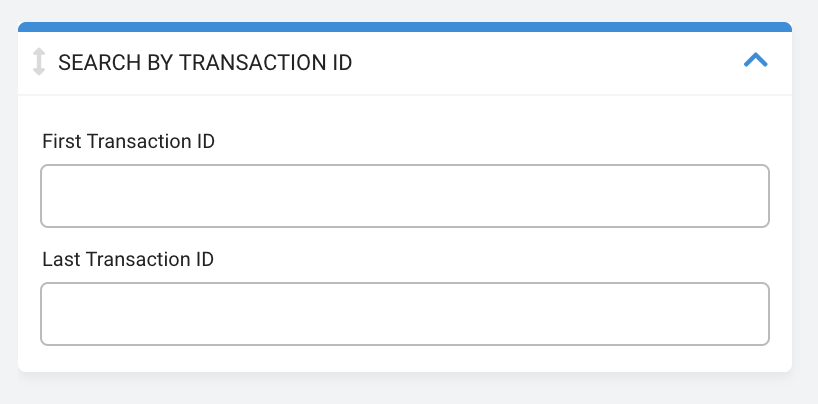Click right end of First Transaction ID box

coord(751,196)
